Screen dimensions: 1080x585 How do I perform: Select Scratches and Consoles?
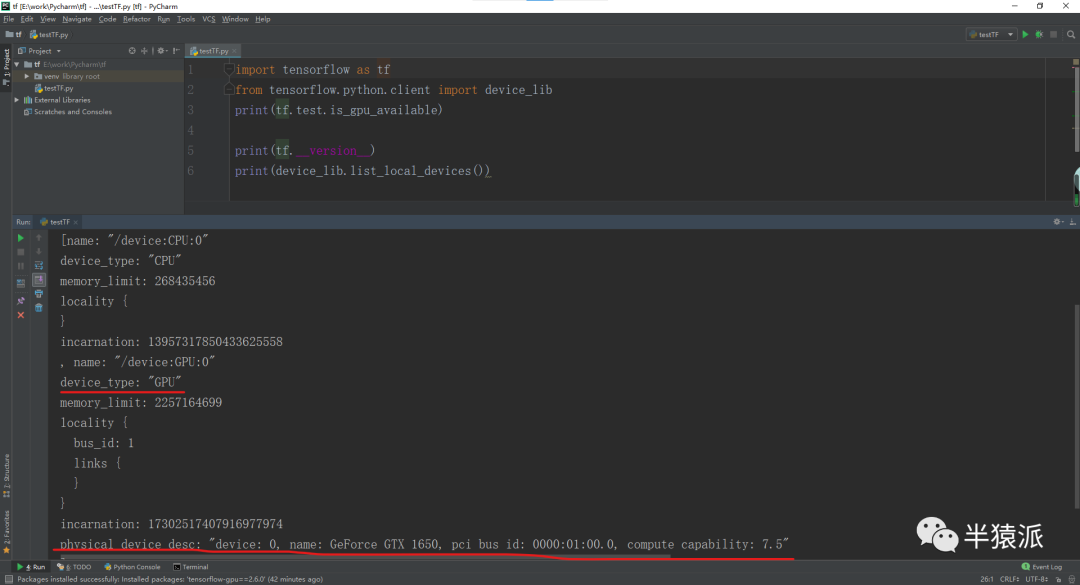coord(68,112)
